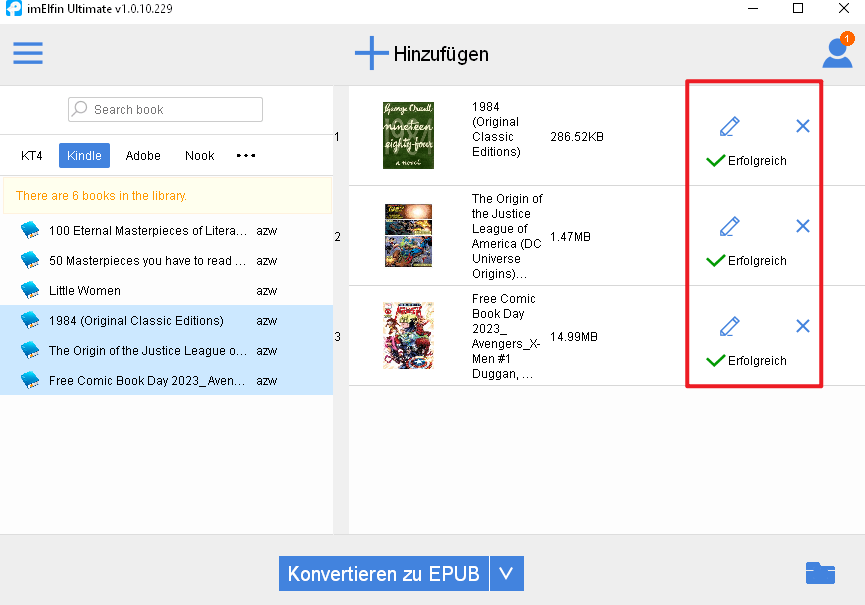Click 'There are 6 books in the library' notice
Screen dimensions: 865x605
(x=102, y=195)
